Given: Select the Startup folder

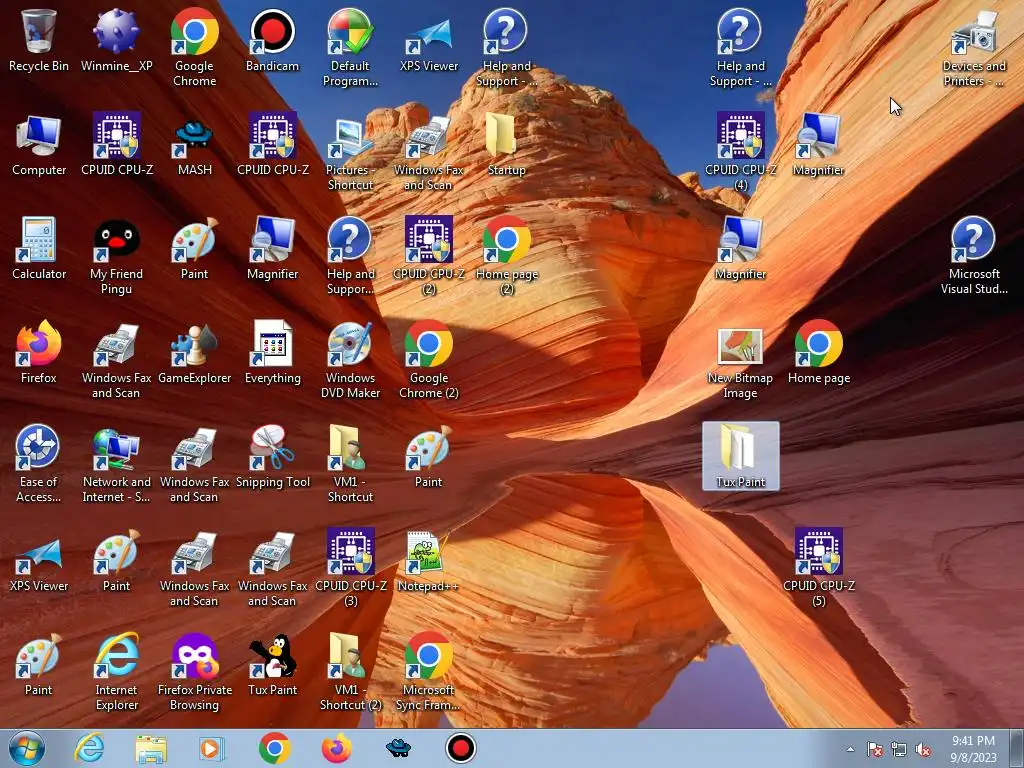Looking at the screenshot, I should [506, 144].
